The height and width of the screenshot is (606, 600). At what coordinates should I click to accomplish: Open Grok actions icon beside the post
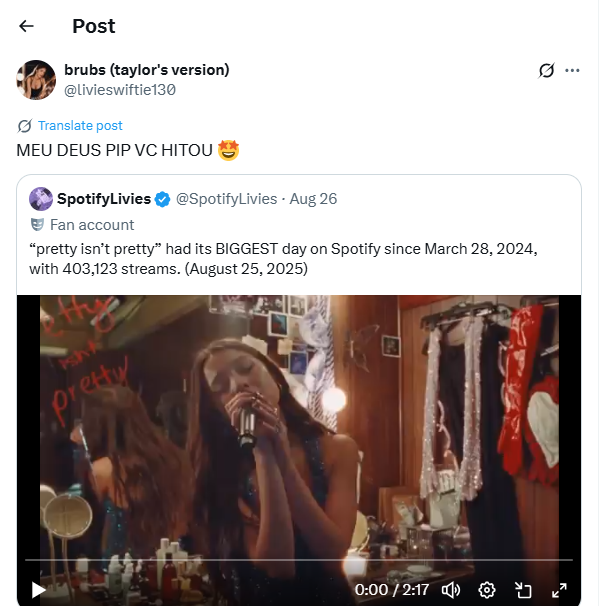tap(546, 70)
